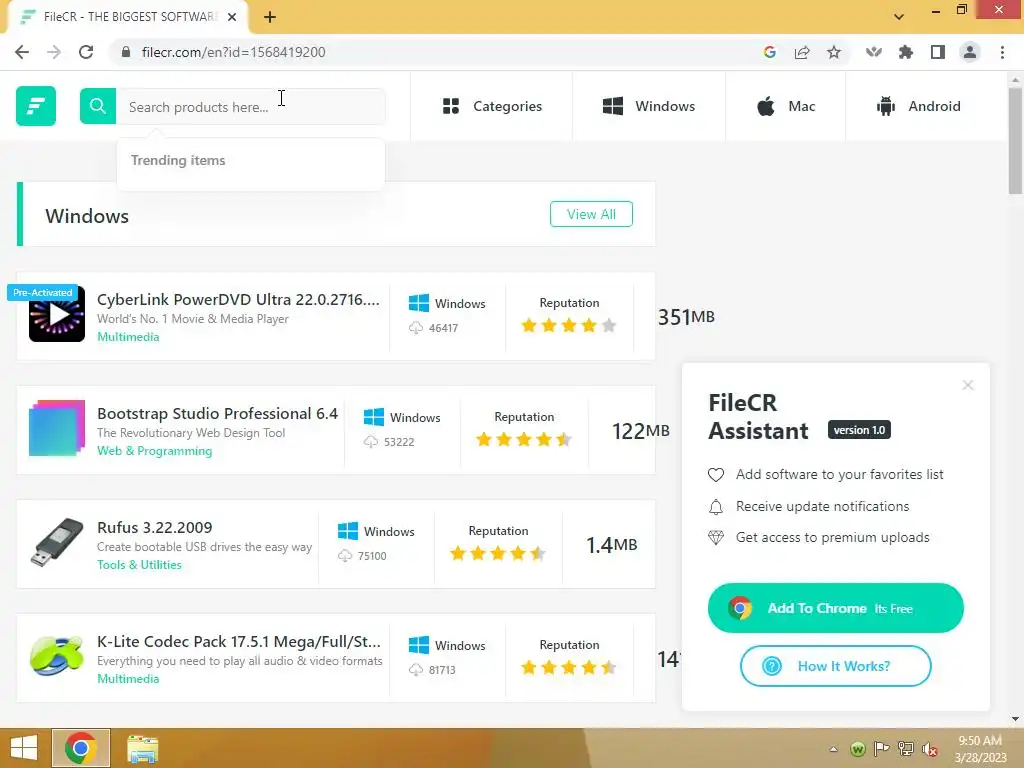Viewport: 1024px width, 768px height.
Task: Click the green search magnifier button
Action: click(x=98, y=106)
